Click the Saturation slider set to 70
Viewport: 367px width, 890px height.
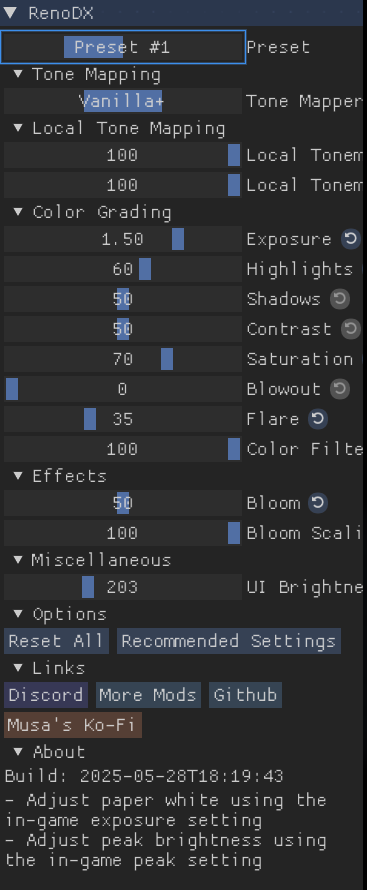coord(123,359)
